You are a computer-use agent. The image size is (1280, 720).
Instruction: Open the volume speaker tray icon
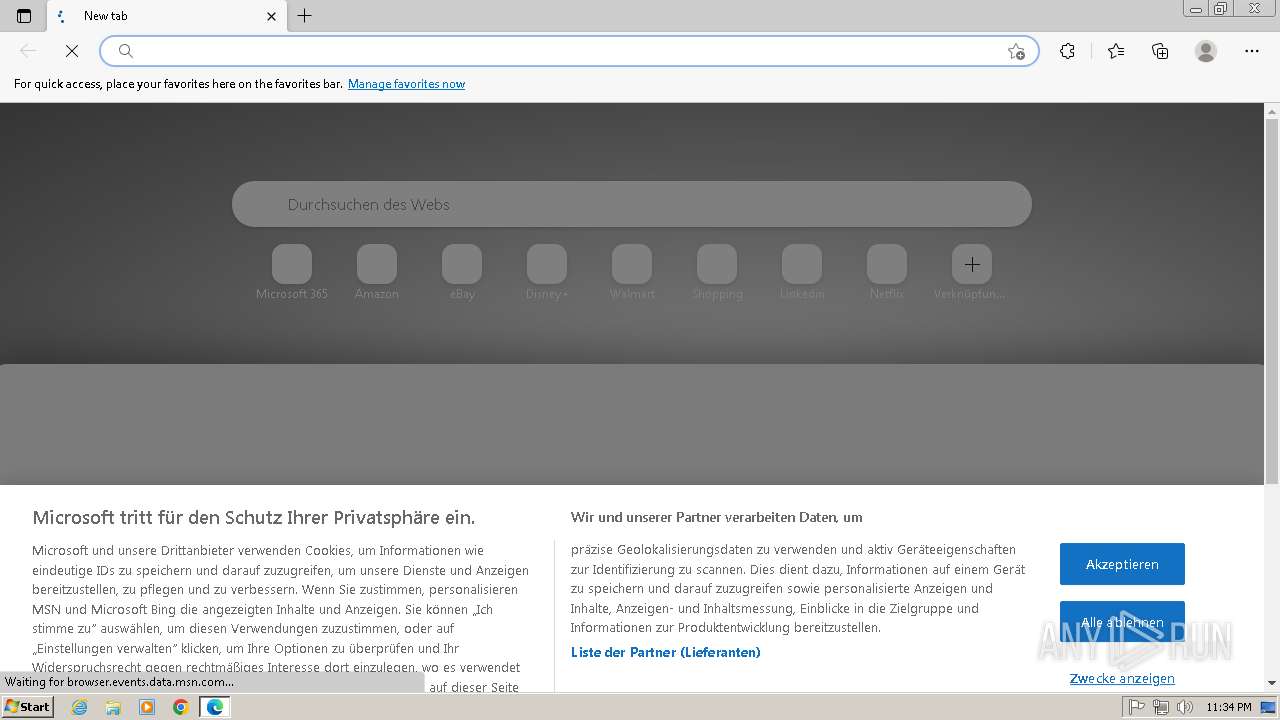pyautogui.click(x=1185, y=707)
